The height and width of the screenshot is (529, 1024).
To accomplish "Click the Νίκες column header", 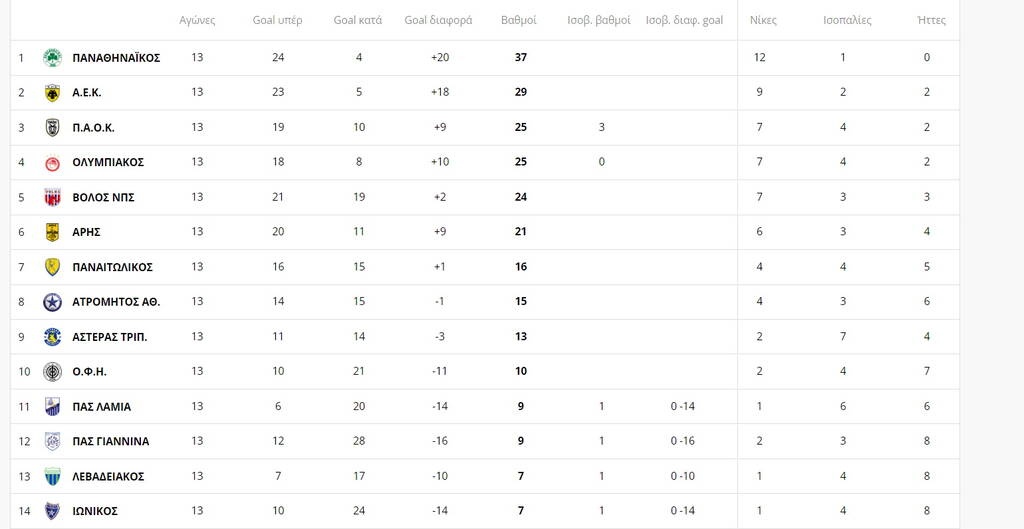I will coord(763,20).
